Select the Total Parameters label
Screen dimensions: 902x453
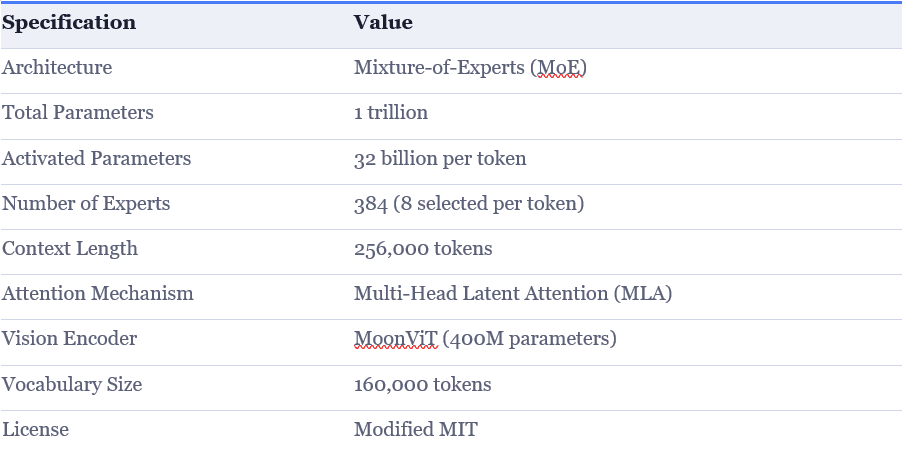pos(78,113)
